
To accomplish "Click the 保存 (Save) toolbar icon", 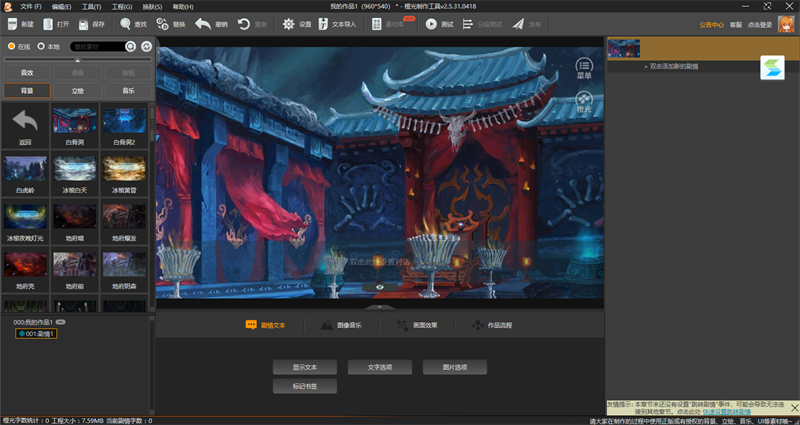I will point(82,23).
